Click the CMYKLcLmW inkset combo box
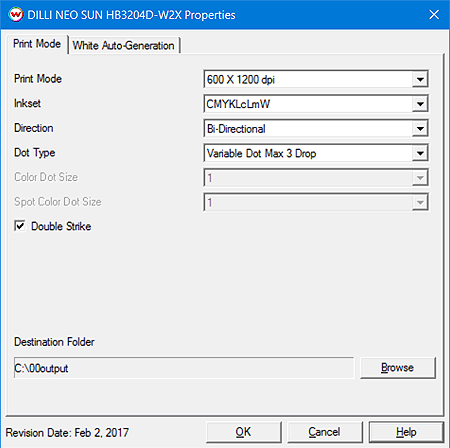This screenshot has width=450, height=448. (315, 104)
